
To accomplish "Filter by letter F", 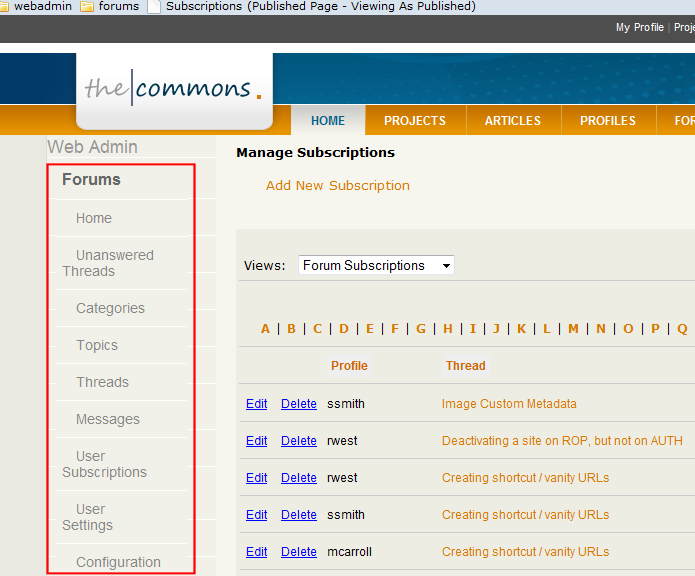I will (x=395, y=329).
